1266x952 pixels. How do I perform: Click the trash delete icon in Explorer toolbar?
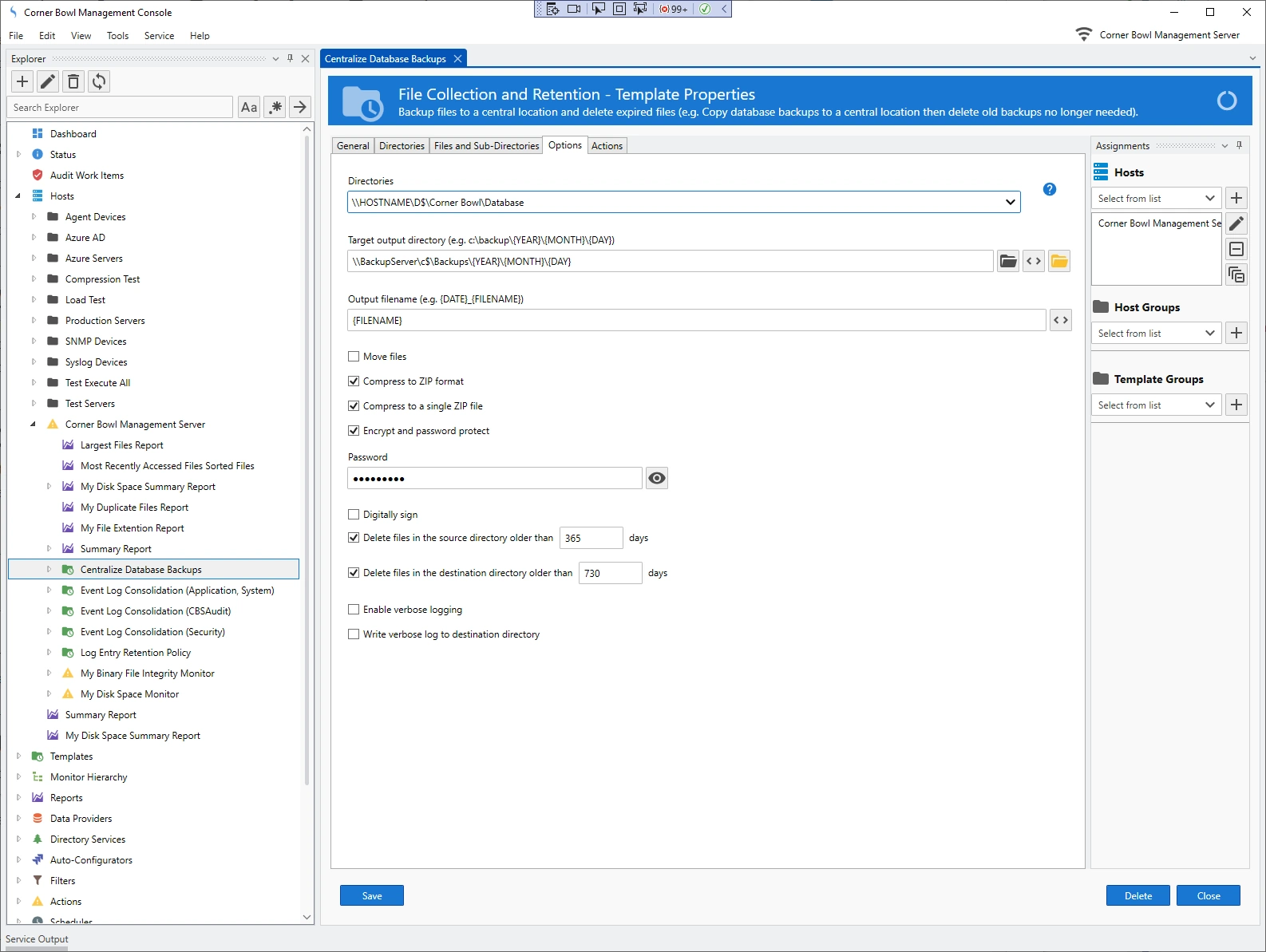(x=73, y=81)
